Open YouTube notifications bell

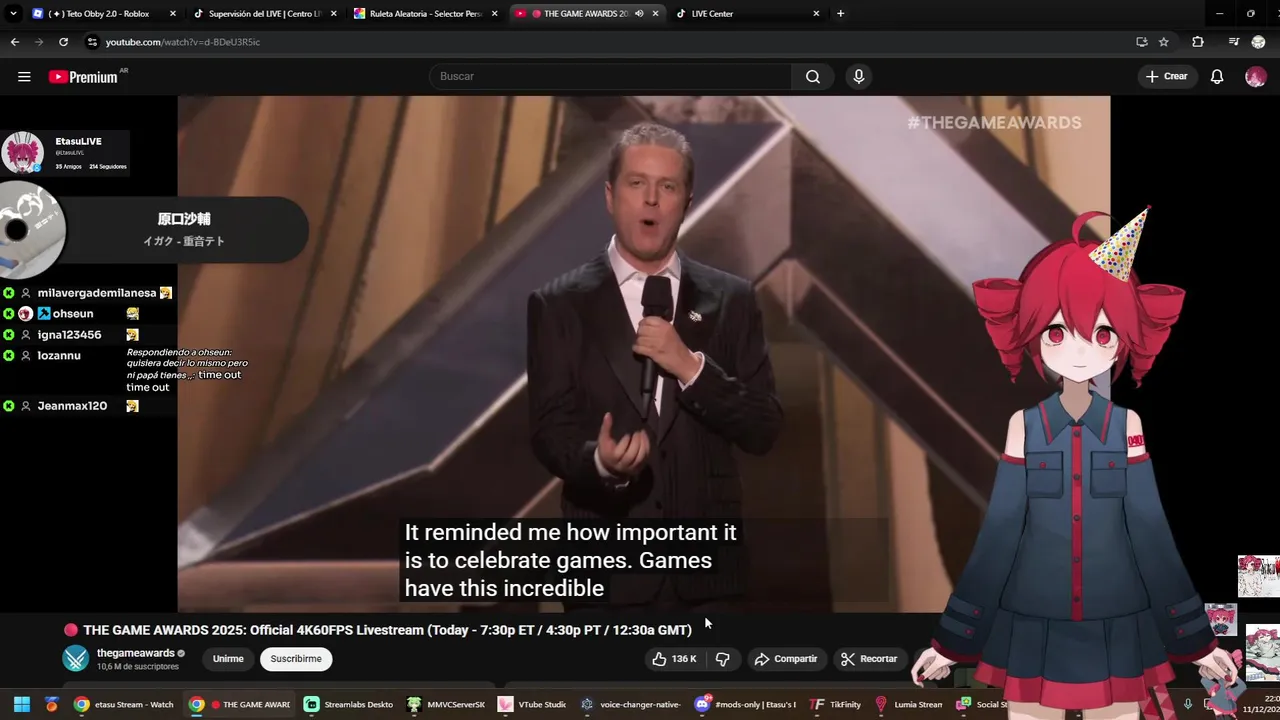pyautogui.click(x=1217, y=77)
